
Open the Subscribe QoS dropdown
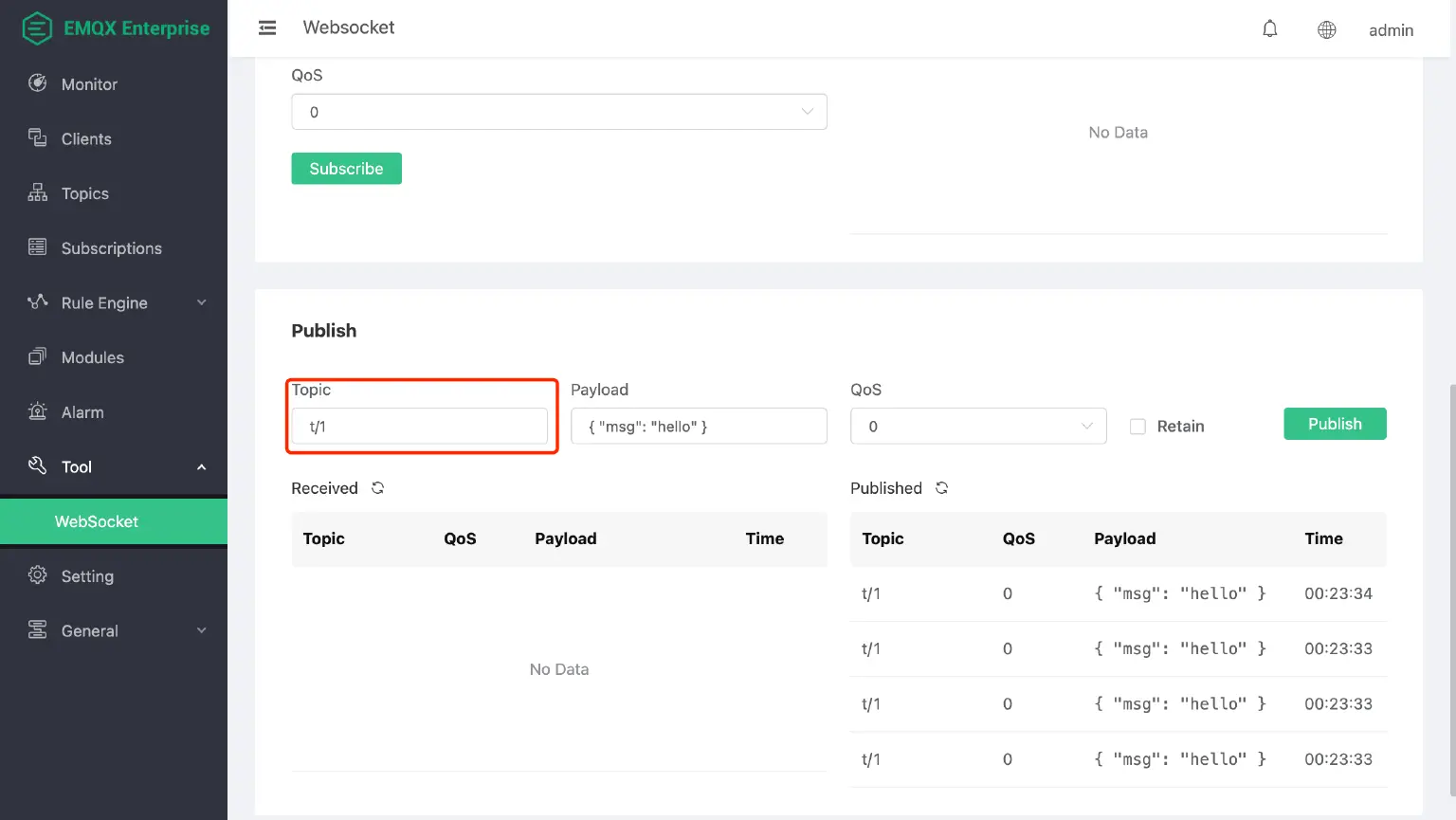pyautogui.click(x=559, y=112)
